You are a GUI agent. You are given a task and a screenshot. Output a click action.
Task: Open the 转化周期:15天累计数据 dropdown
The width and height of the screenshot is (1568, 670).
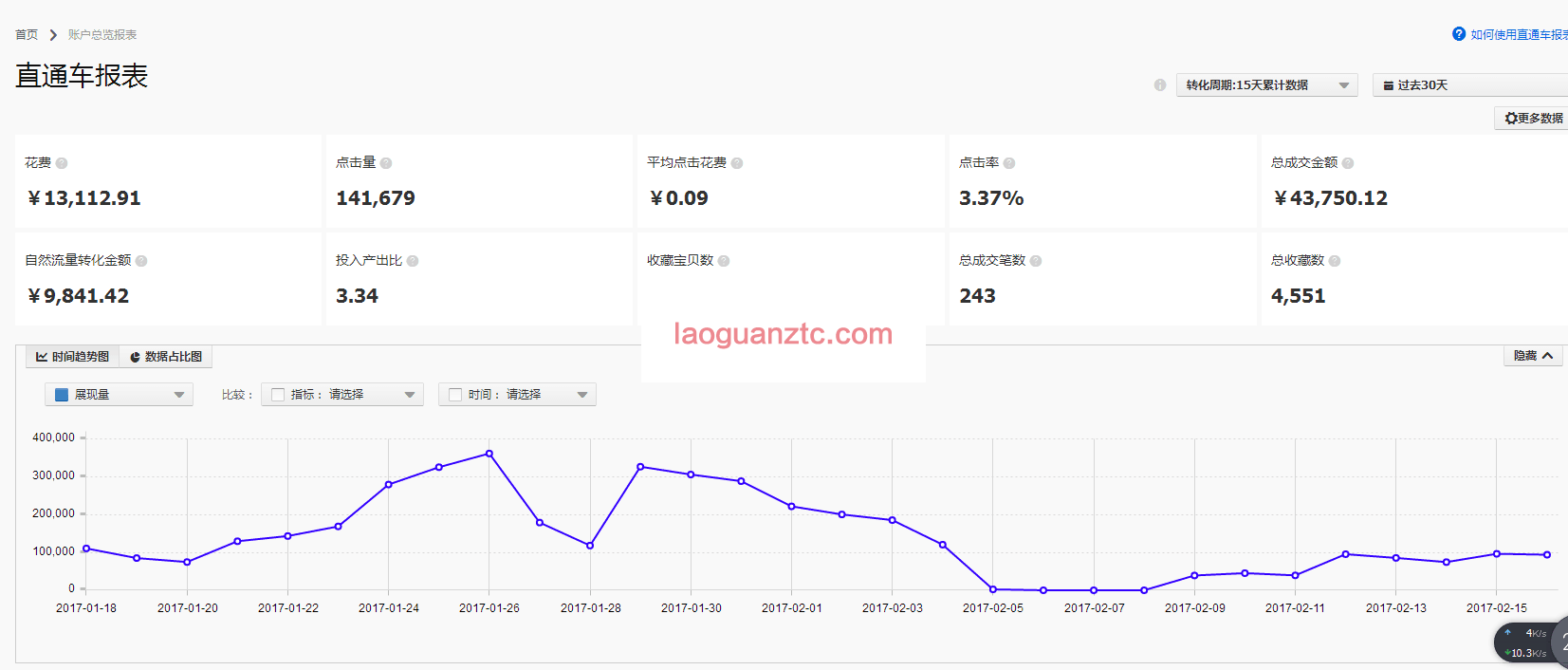click(1267, 85)
